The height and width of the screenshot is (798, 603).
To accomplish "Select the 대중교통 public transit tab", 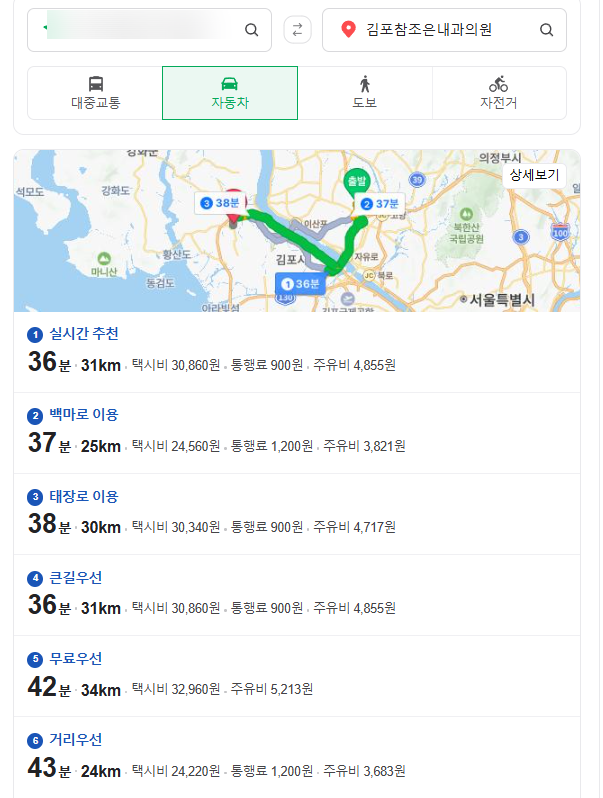I will 95,93.
